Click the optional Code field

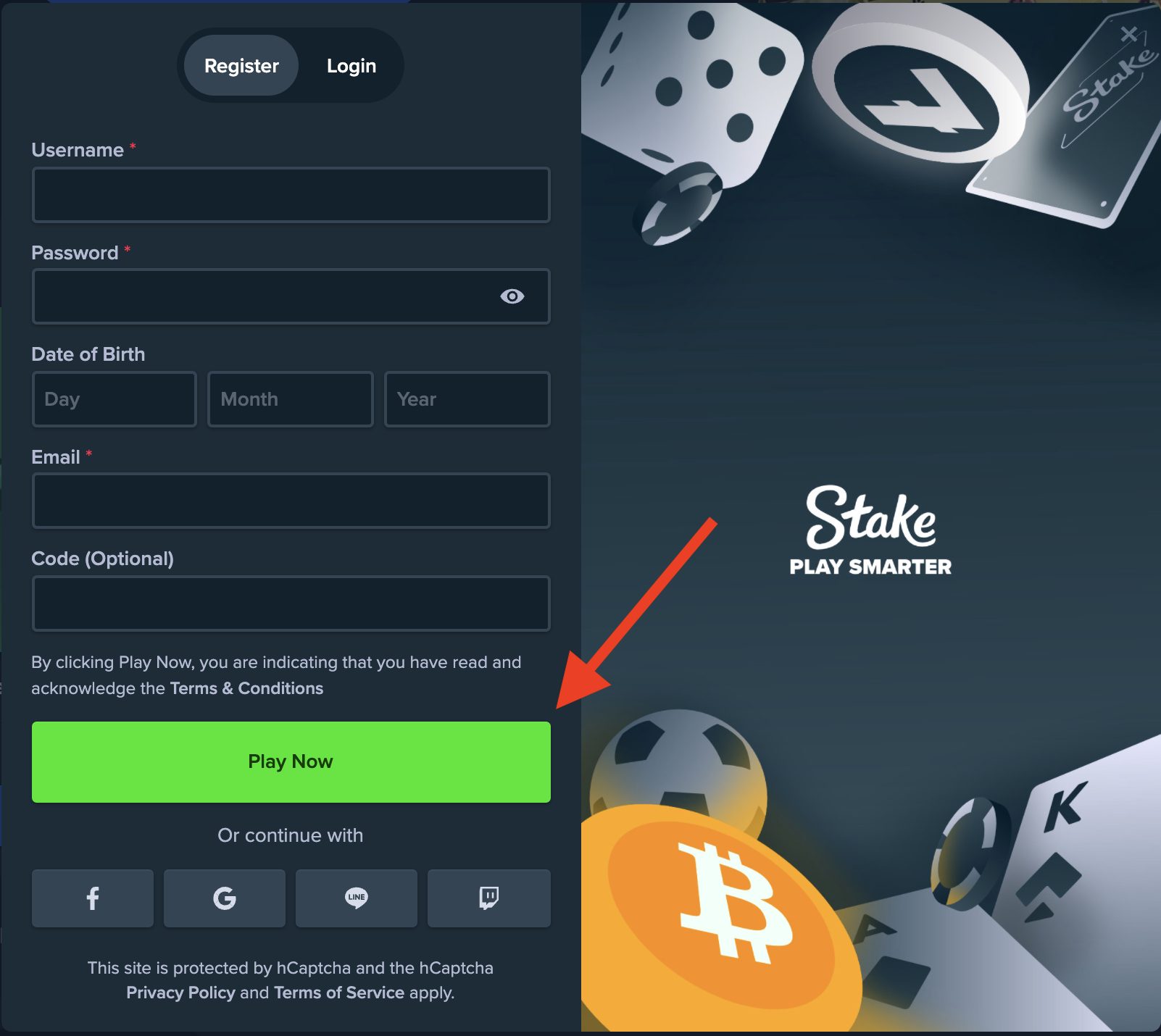tap(291, 603)
